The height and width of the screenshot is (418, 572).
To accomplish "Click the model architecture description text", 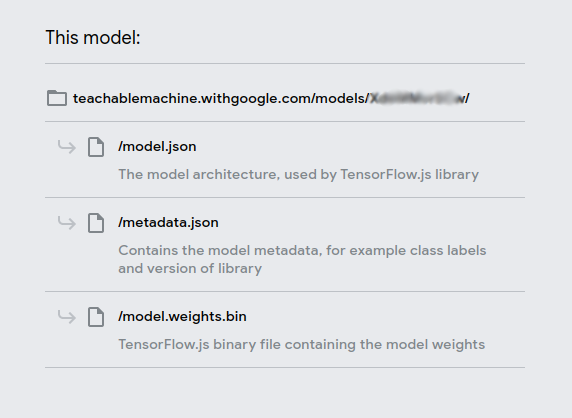I will tap(298, 175).
